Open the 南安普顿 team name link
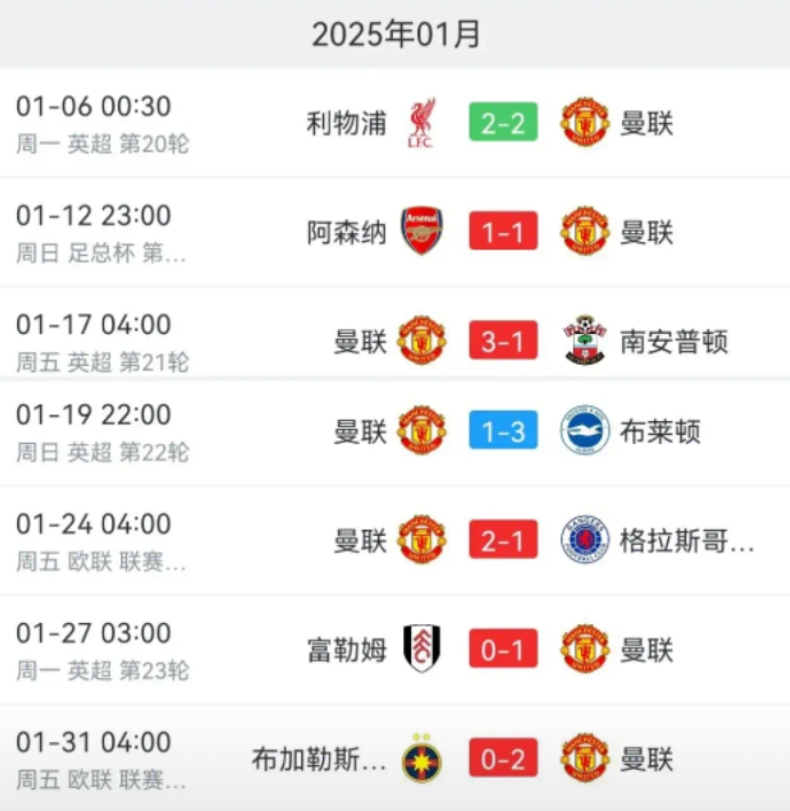 click(674, 342)
